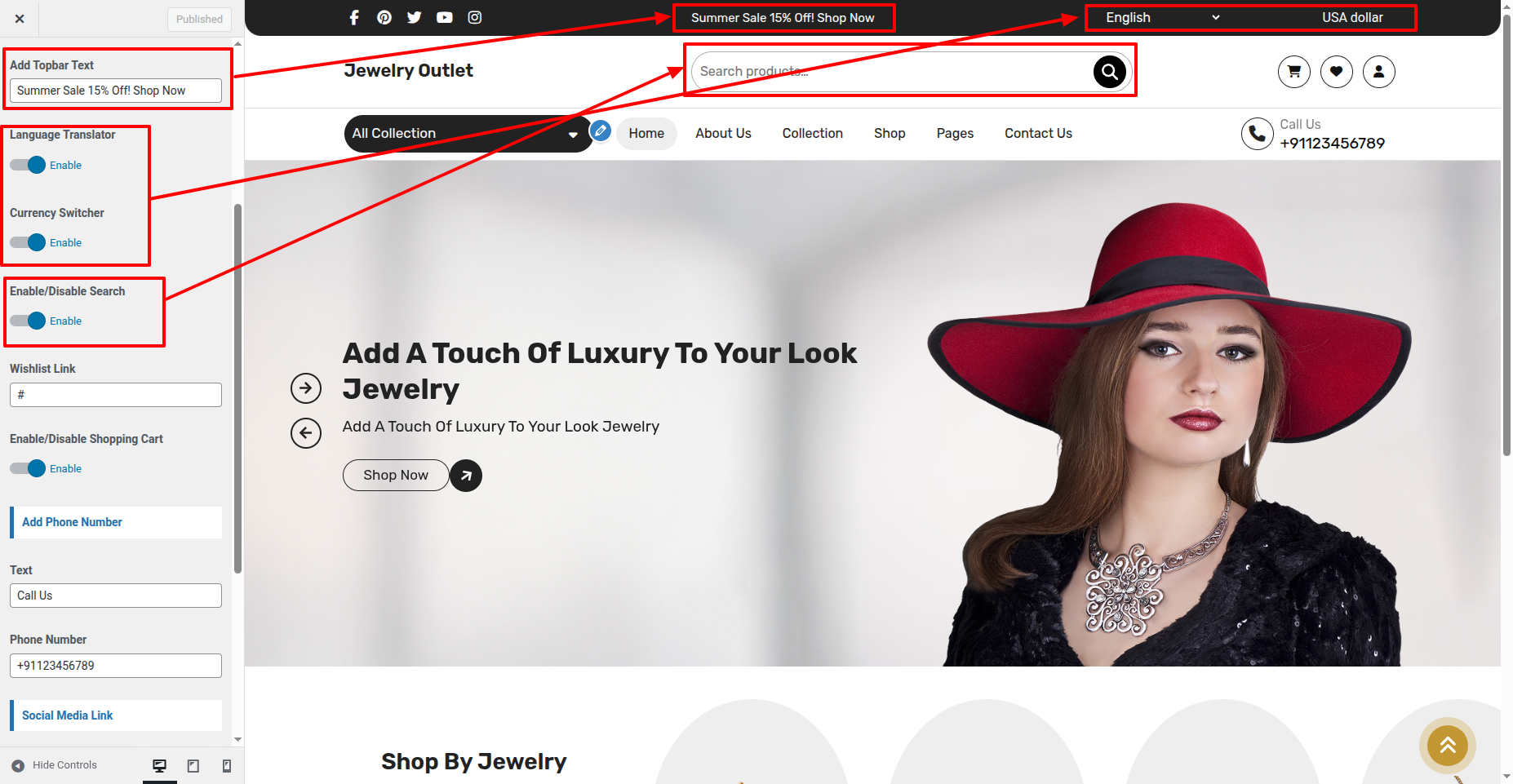Screen dimensions: 1513x784
Task: Toggle the Language Translator switch
Action: [x=29, y=165]
